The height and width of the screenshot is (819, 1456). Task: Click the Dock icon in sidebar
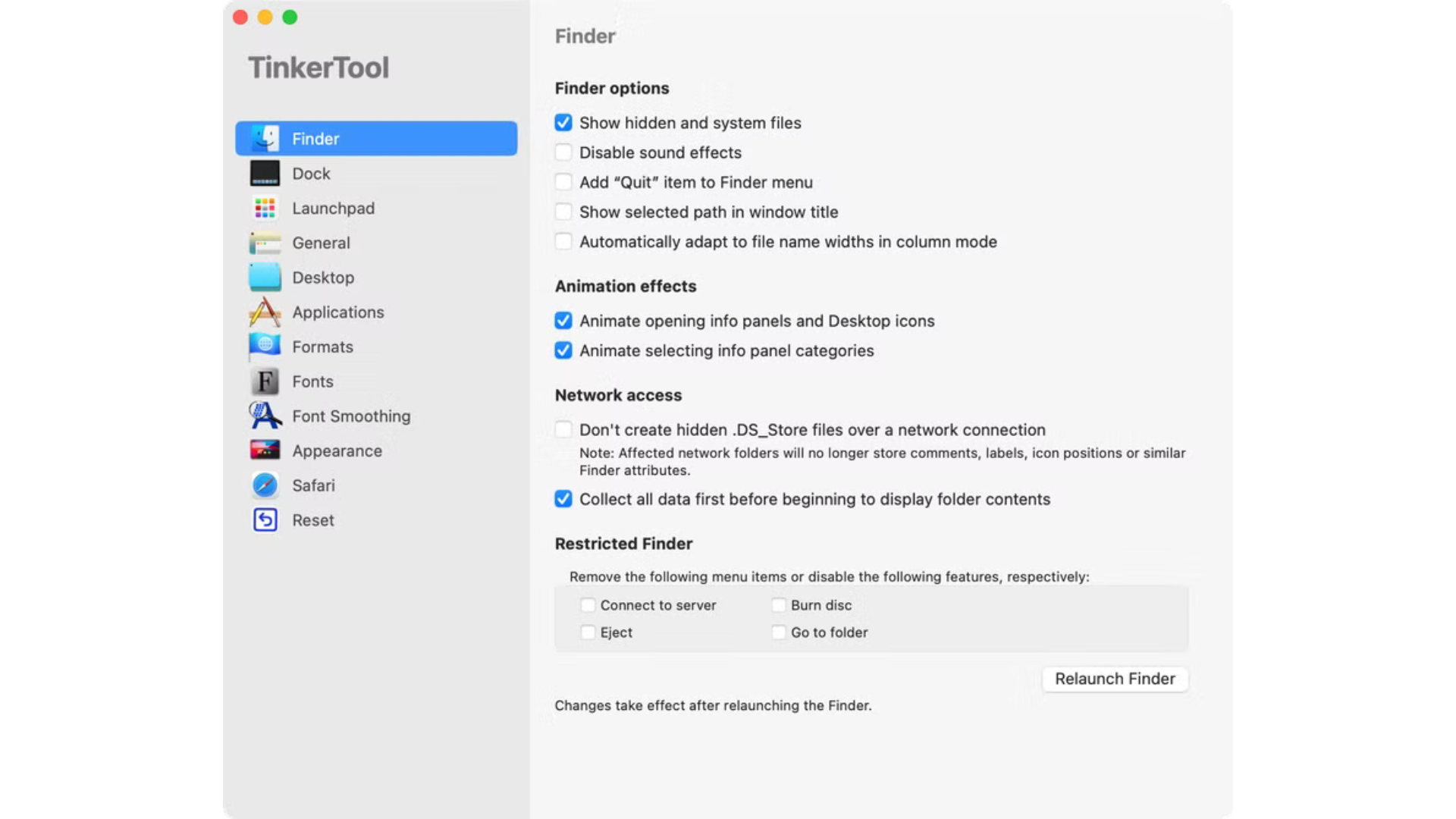(x=265, y=174)
